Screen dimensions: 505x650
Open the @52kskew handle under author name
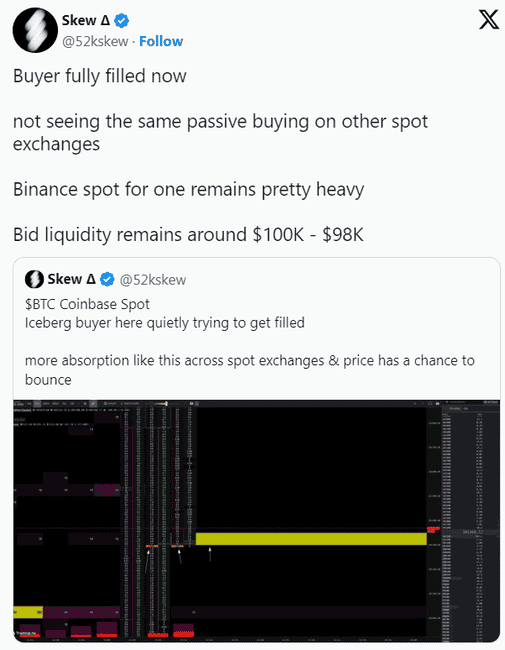pos(95,41)
